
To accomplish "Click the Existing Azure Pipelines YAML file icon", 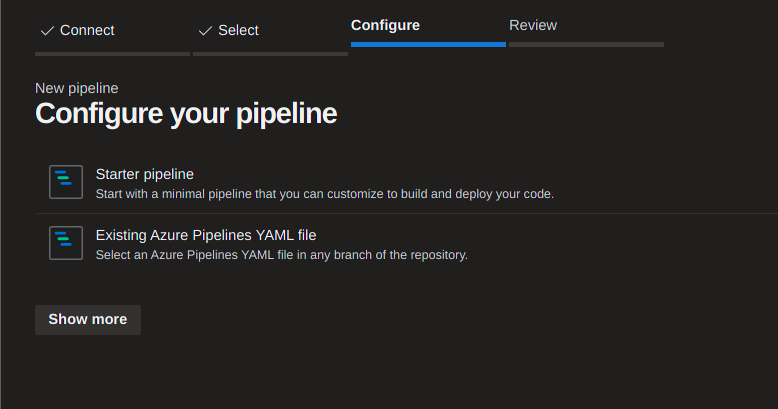I will coord(66,243).
